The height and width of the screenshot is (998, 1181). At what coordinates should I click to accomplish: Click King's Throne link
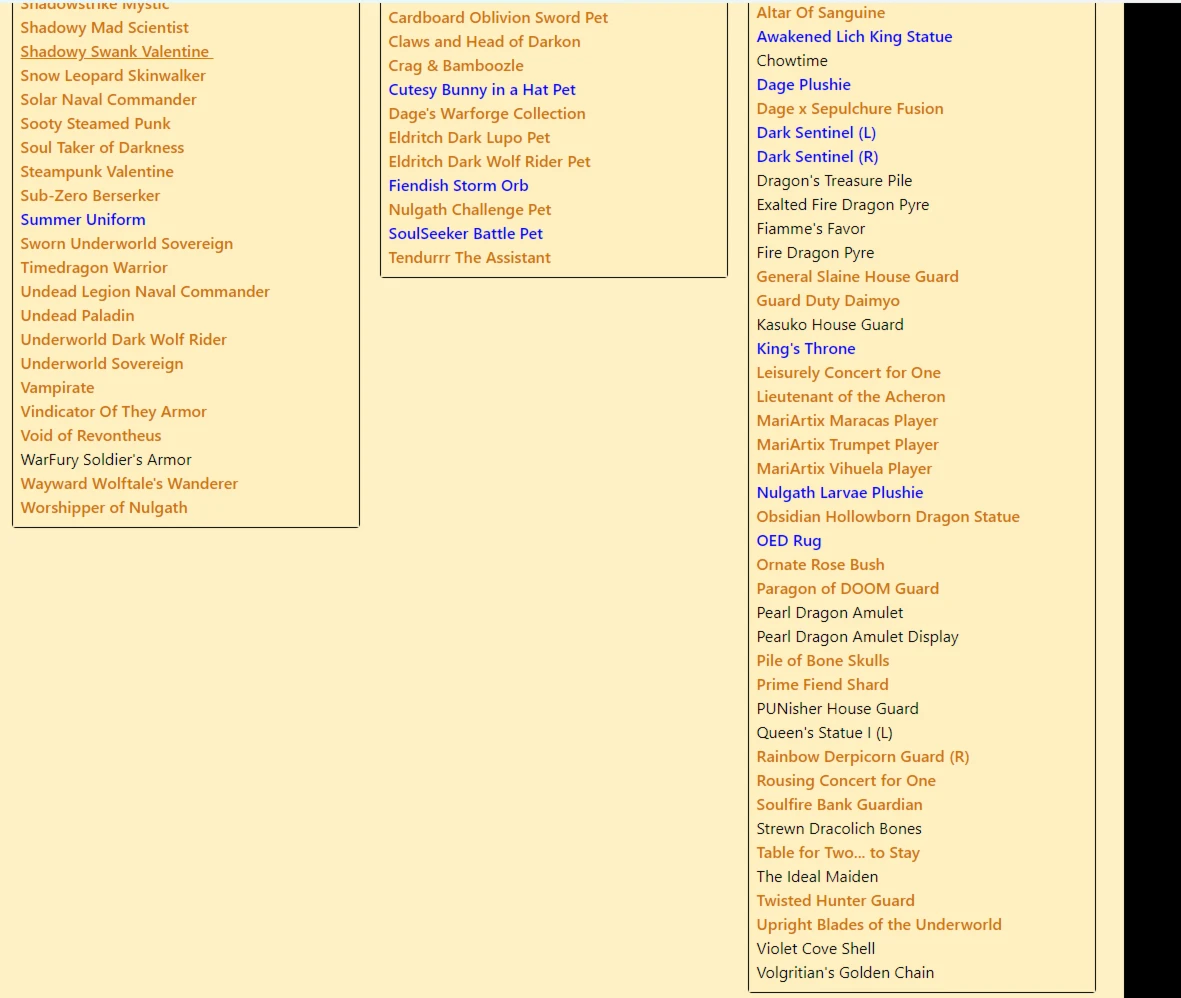click(x=806, y=349)
